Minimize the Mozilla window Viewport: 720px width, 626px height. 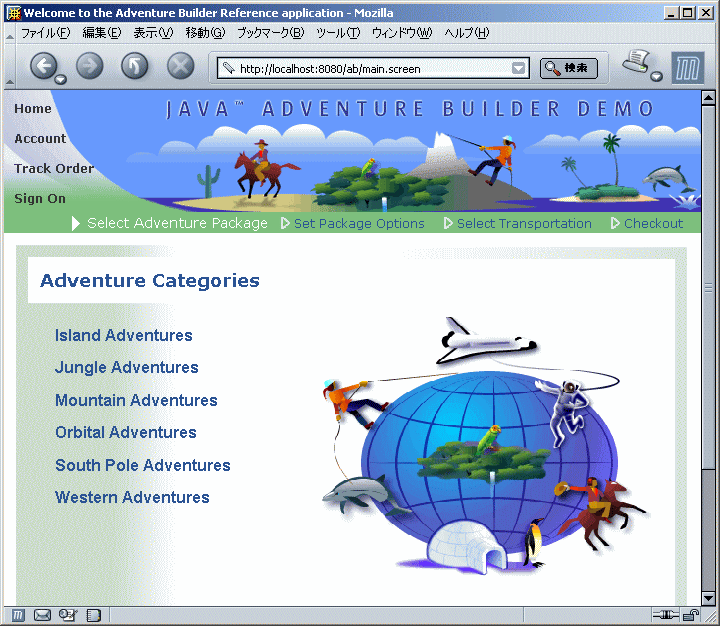tap(671, 13)
